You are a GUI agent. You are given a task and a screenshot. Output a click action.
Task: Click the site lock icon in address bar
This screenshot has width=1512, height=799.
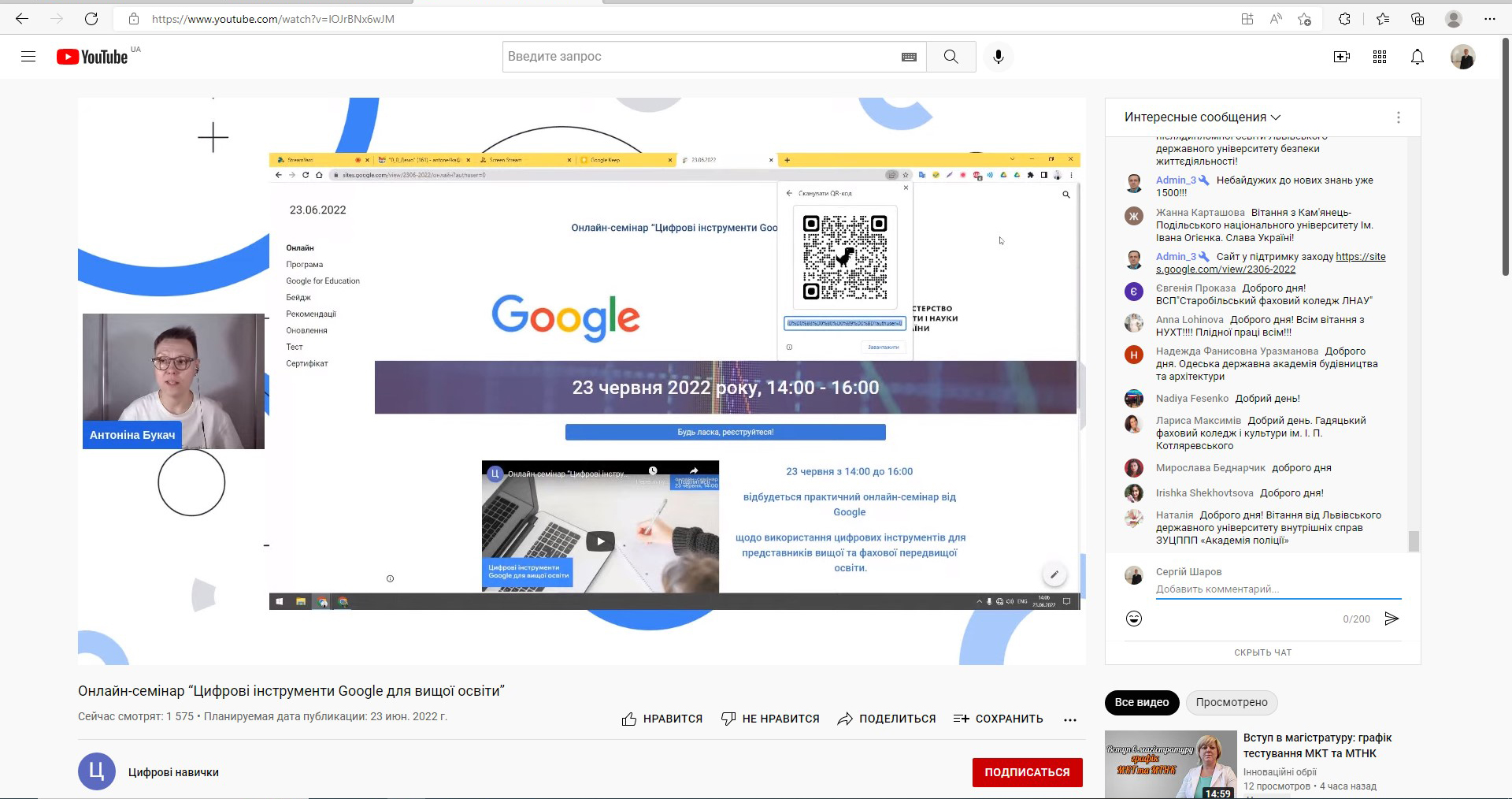[134, 19]
